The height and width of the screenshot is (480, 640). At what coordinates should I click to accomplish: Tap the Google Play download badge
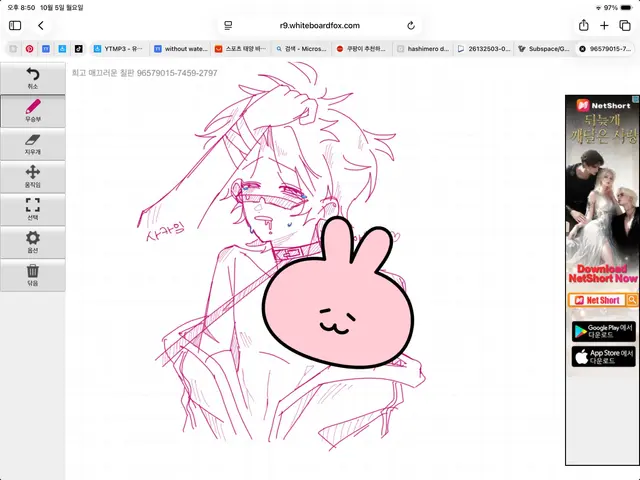point(604,331)
